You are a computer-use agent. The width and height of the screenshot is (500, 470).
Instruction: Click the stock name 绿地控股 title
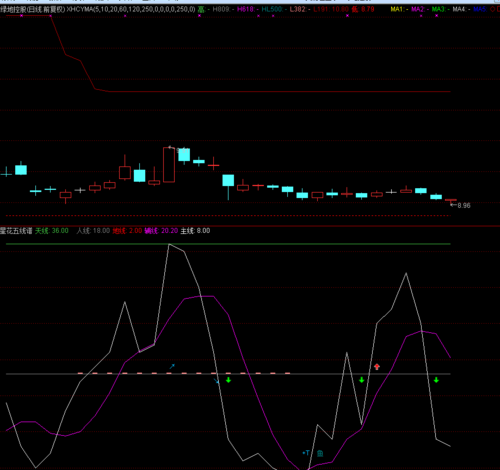[x=14, y=9]
